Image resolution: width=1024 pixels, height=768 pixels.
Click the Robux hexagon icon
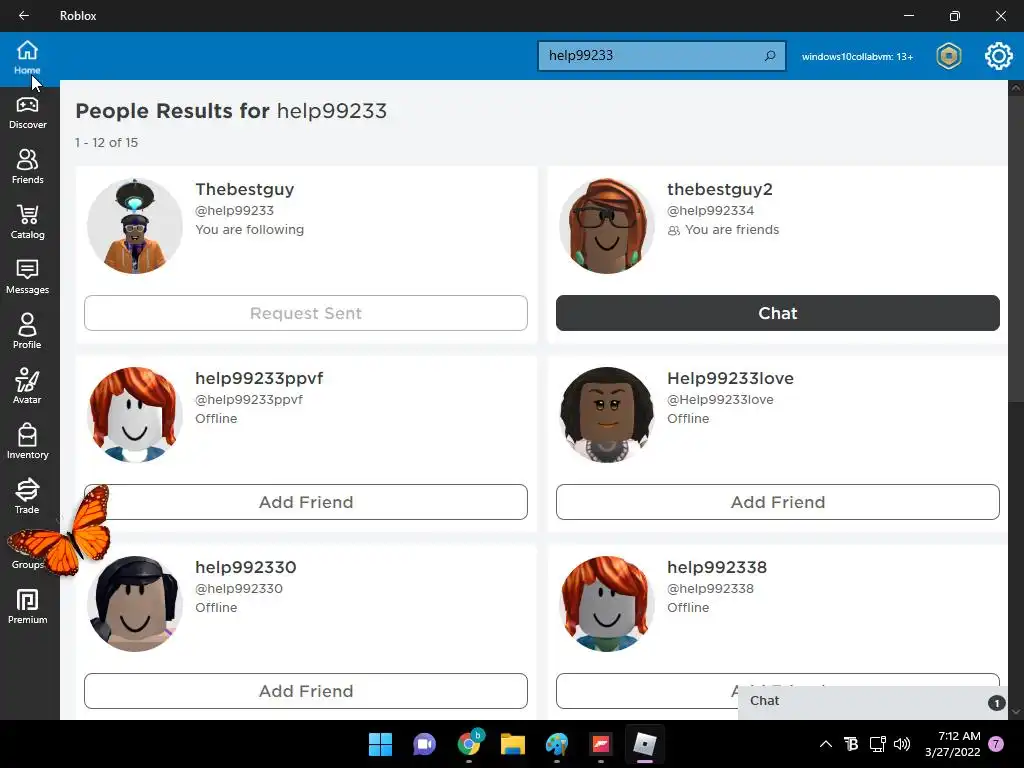tap(949, 56)
